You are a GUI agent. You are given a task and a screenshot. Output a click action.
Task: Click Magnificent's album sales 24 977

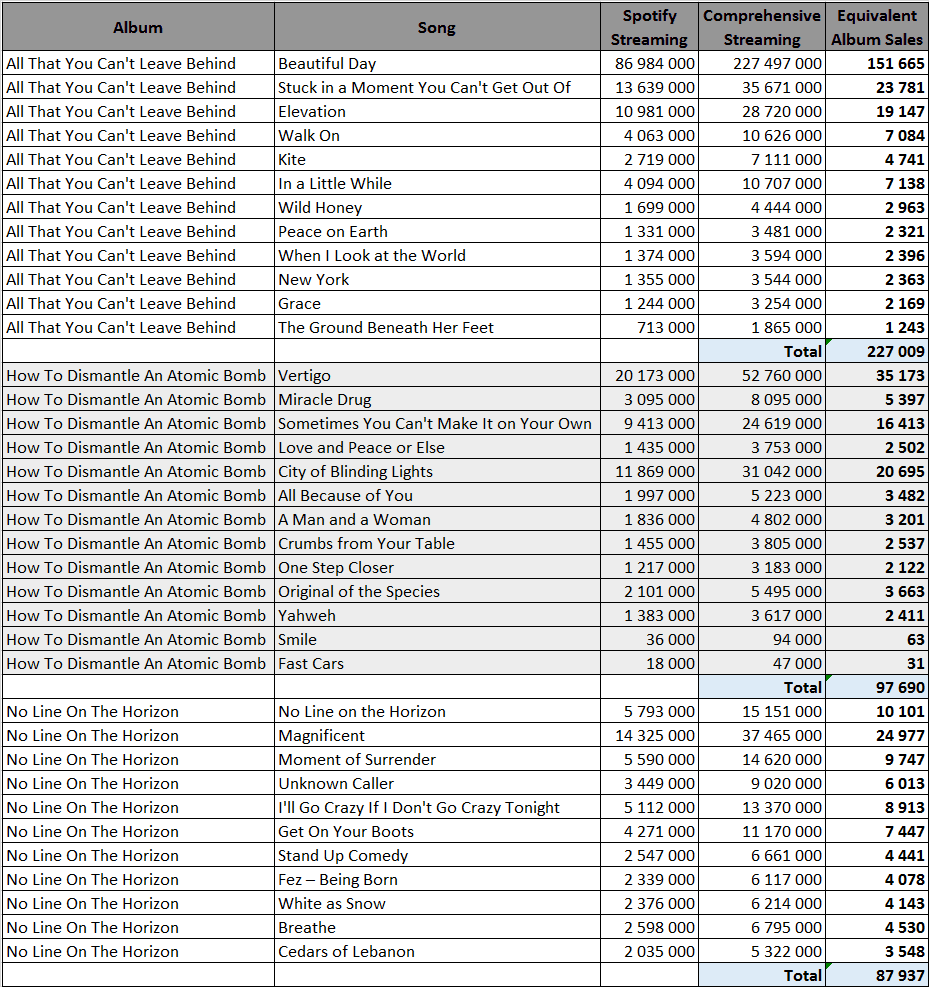[877, 735]
